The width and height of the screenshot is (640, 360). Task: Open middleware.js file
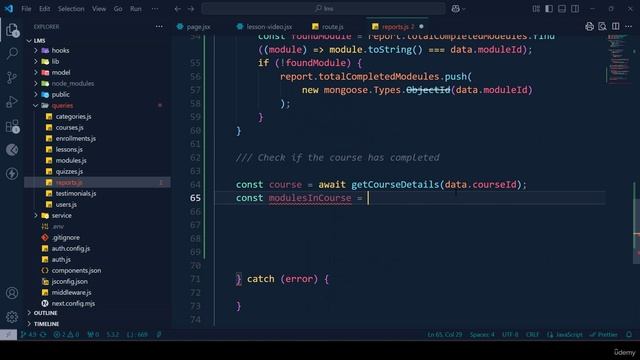pos(71,293)
